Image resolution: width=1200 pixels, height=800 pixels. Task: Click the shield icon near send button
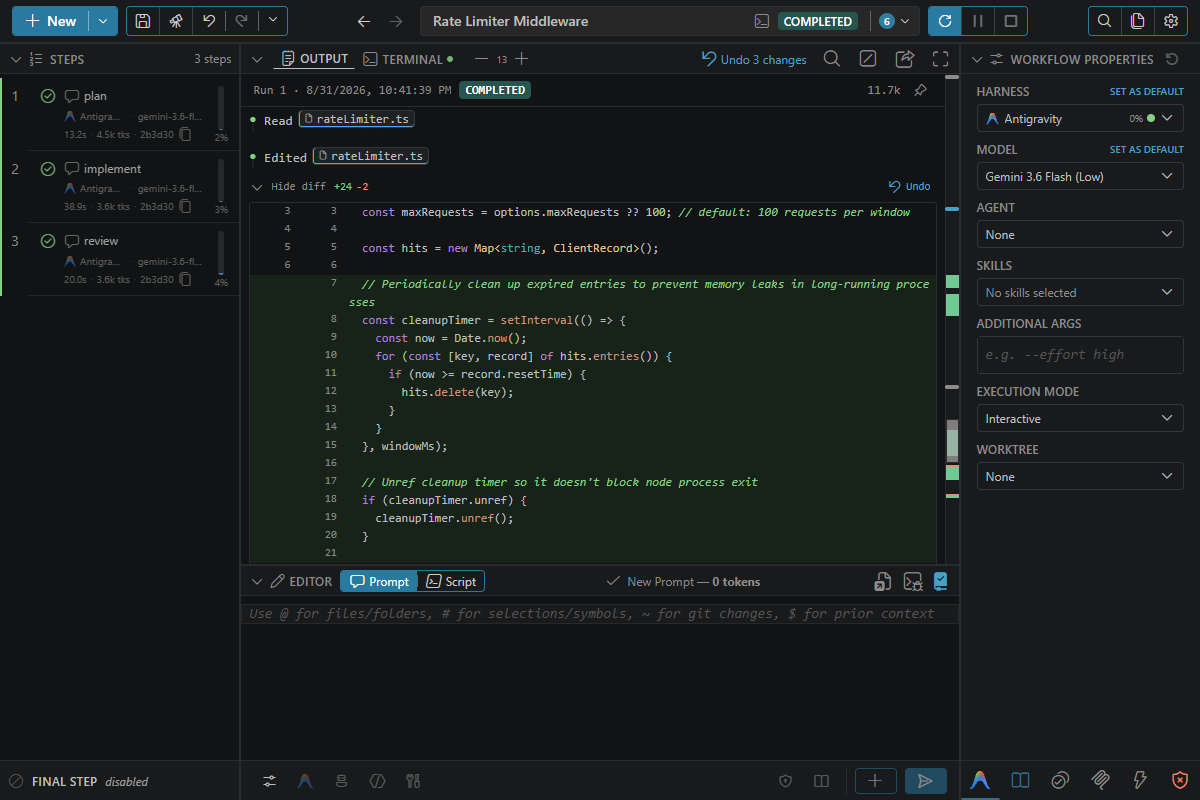tap(785, 780)
